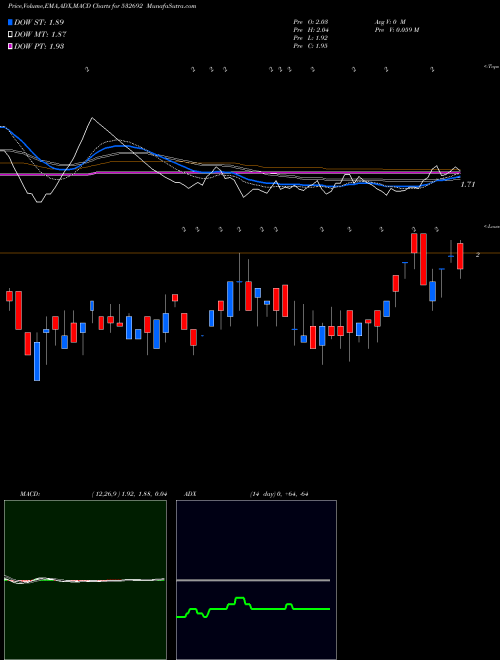Click the blue DOW ST legend swatch
This screenshot has height=660, width=500.
[11, 22]
